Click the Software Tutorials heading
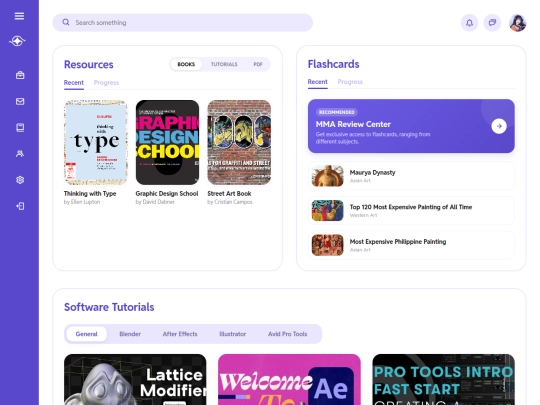The image size is (540, 405). click(x=109, y=307)
